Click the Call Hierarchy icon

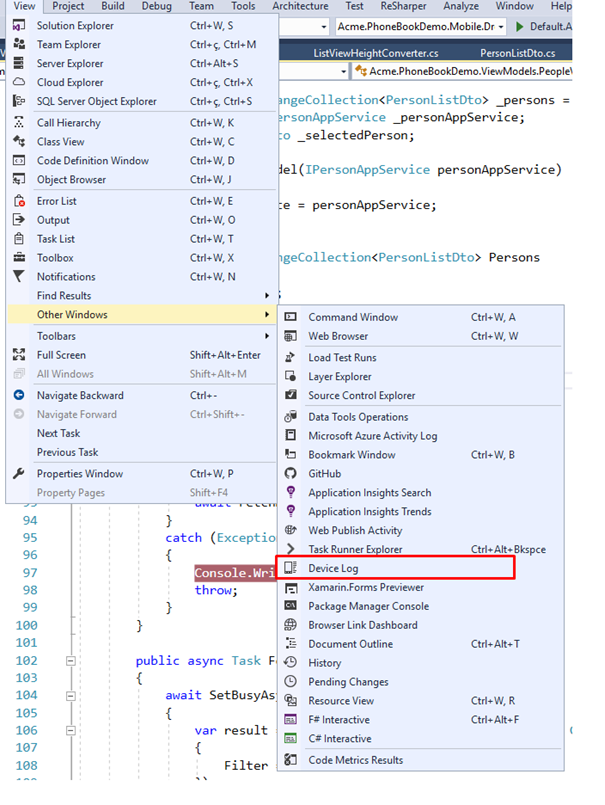click(19, 123)
